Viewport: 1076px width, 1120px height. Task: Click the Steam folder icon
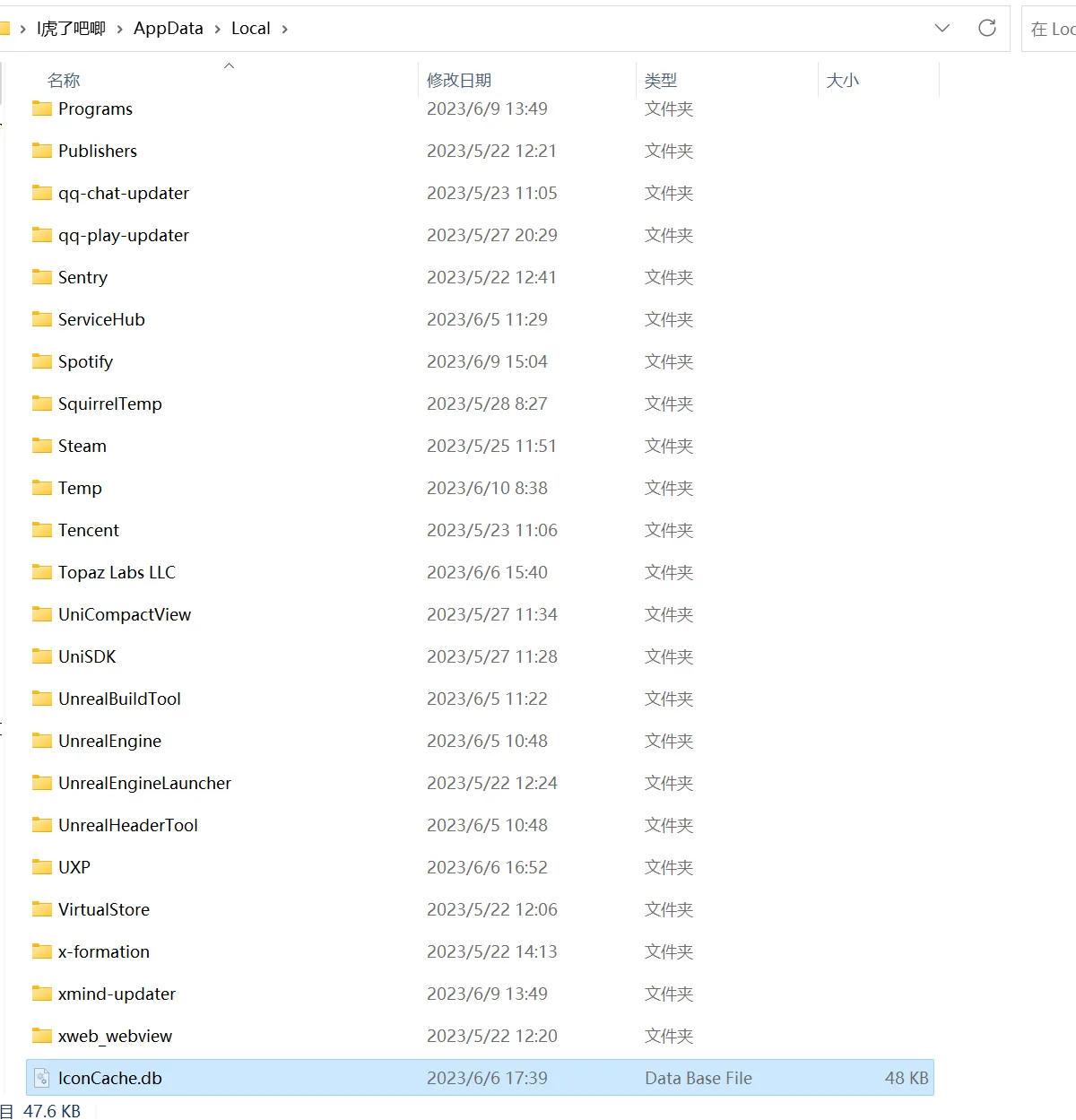pos(42,446)
